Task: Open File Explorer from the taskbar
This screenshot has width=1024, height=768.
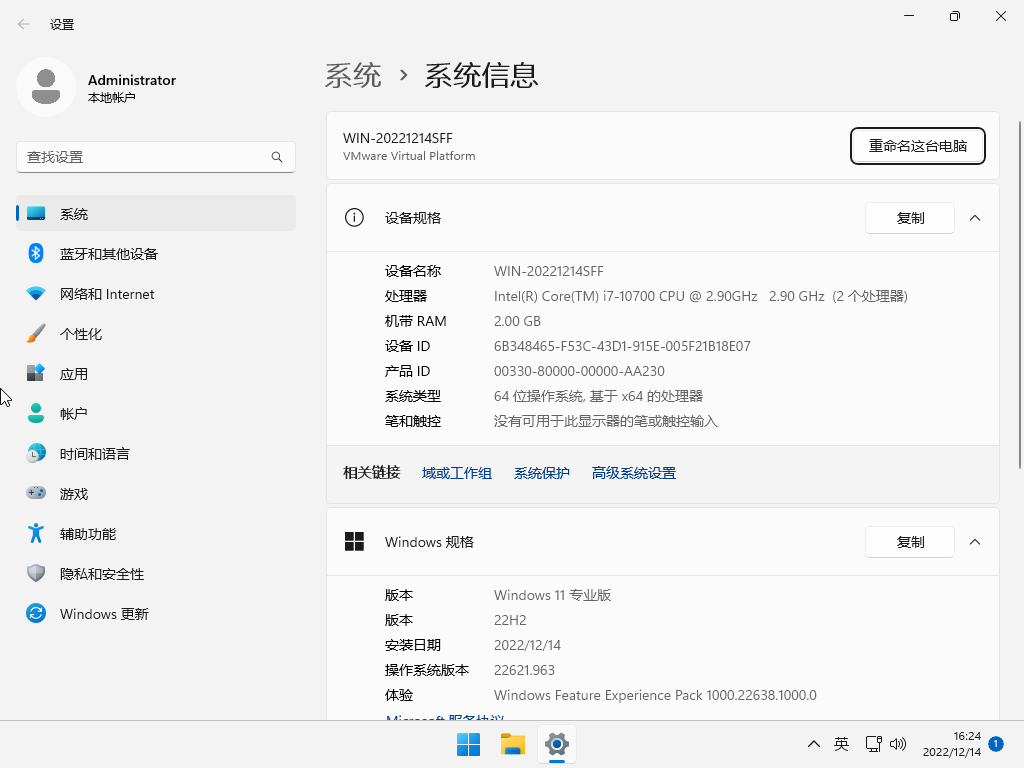Action: [x=512, y=744]
